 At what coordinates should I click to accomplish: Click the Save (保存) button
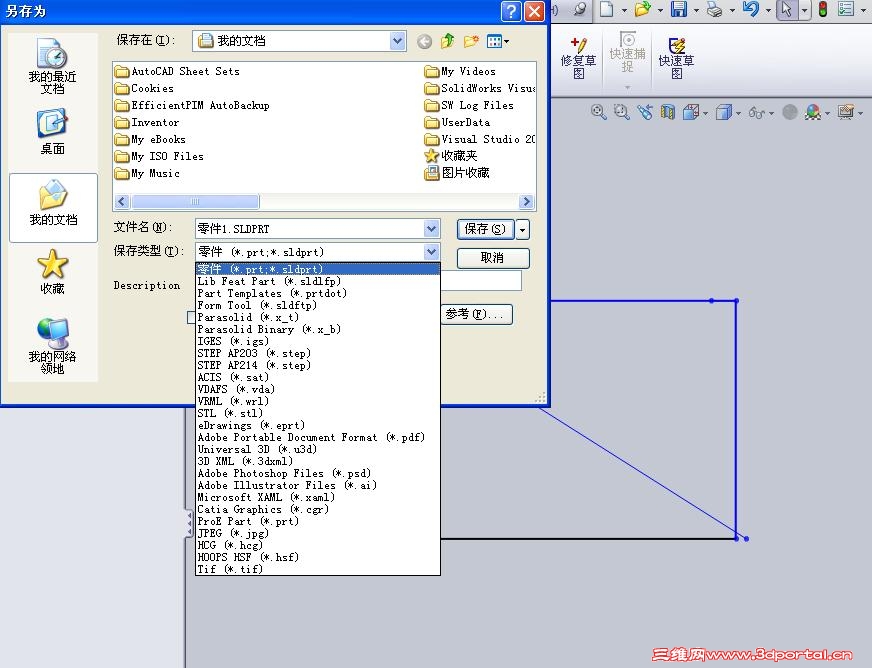485,229
